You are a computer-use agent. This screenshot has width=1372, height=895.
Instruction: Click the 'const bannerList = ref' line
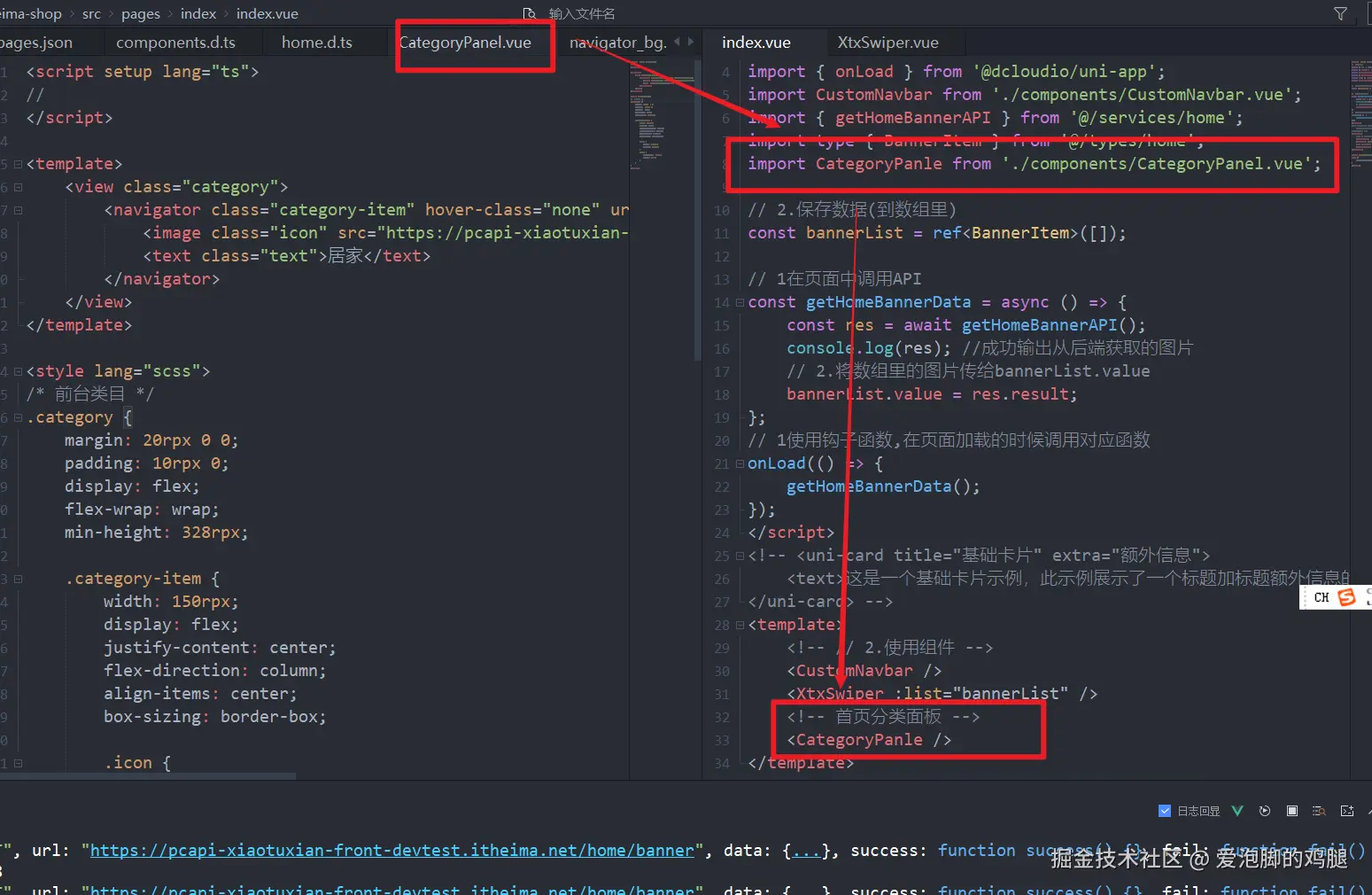tap(936, 233)
